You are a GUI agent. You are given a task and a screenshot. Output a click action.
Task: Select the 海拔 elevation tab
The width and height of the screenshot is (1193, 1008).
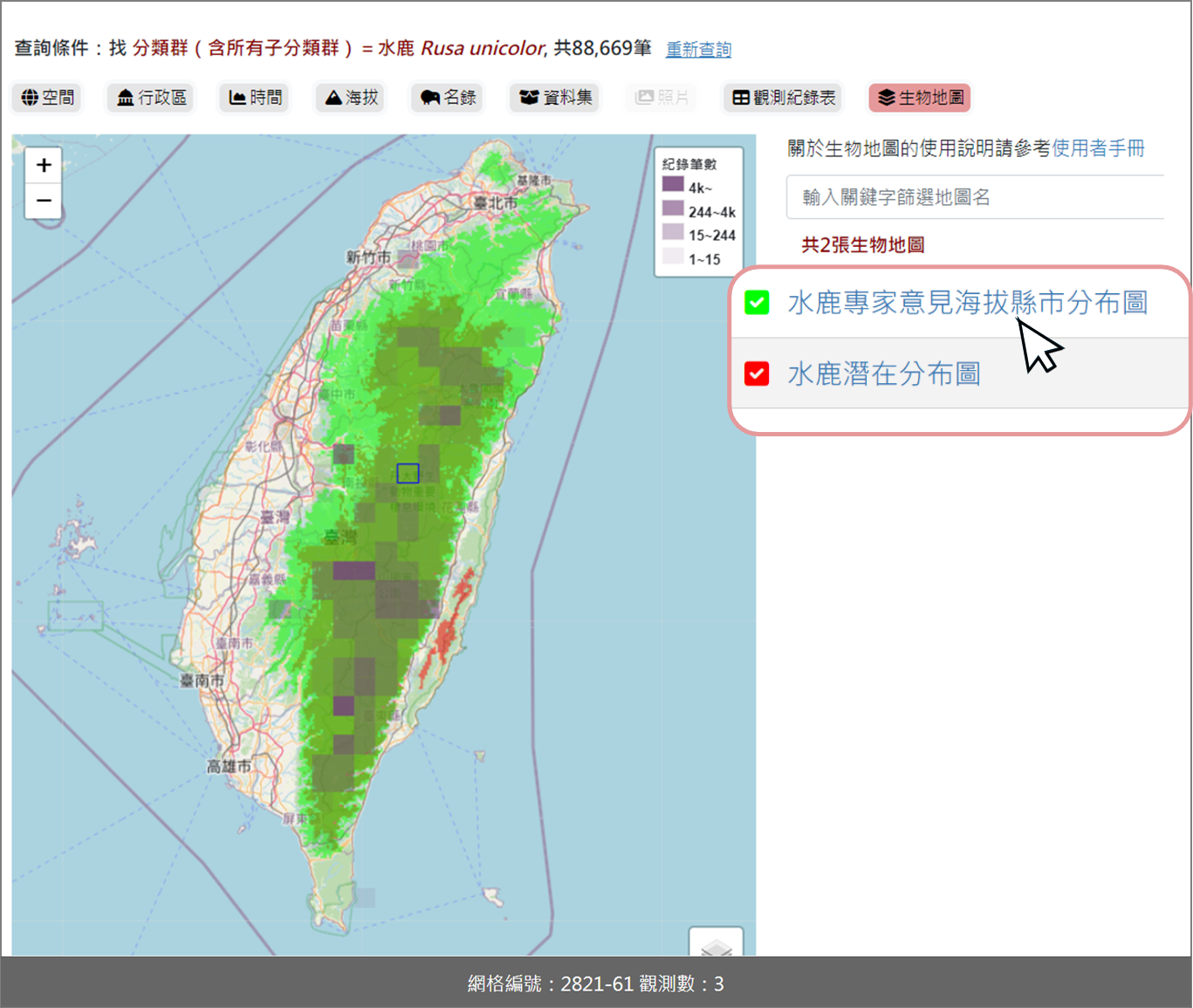tap(352, 98)
